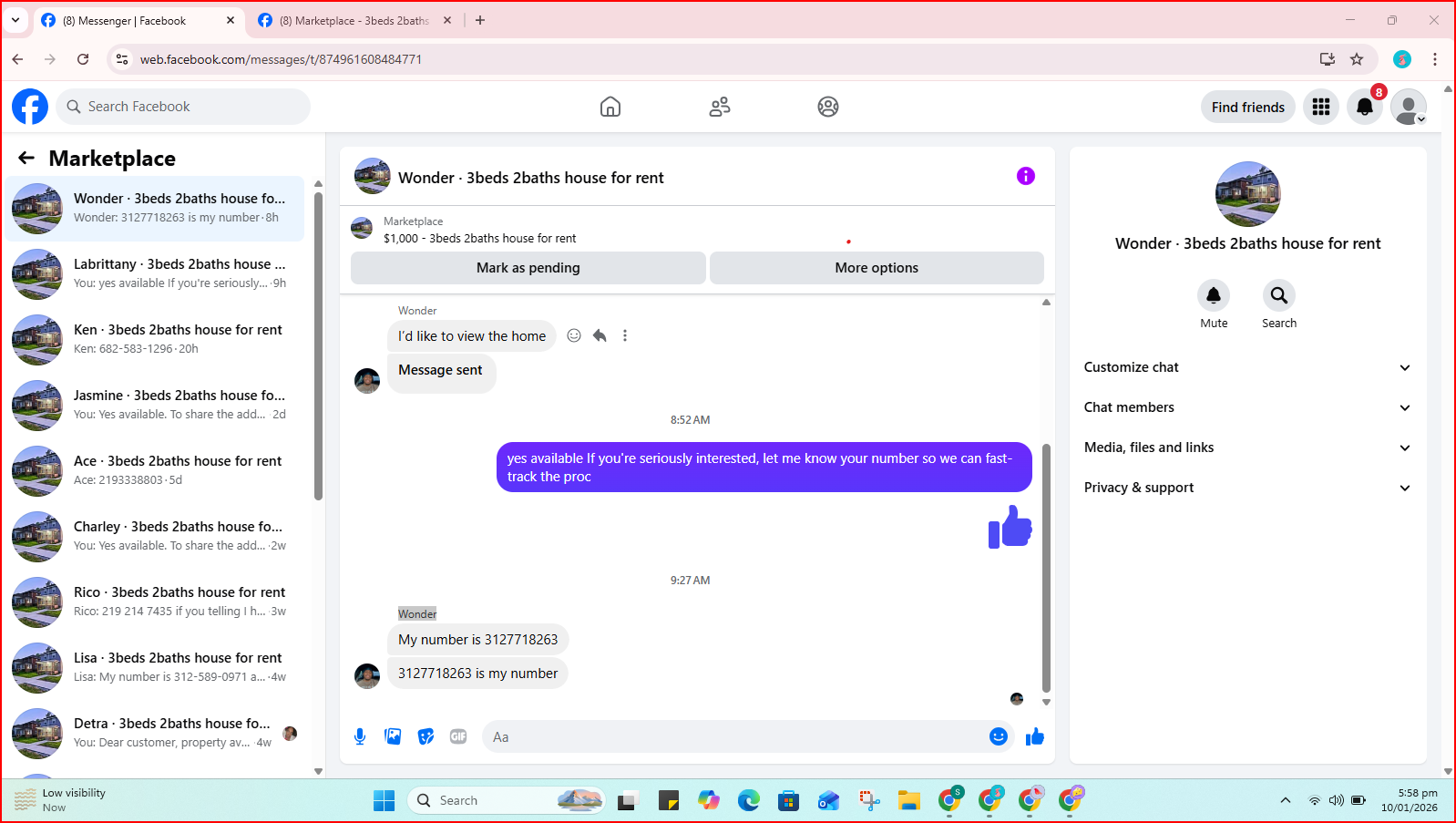Open Rico conversation in the list

coord(155,602)
